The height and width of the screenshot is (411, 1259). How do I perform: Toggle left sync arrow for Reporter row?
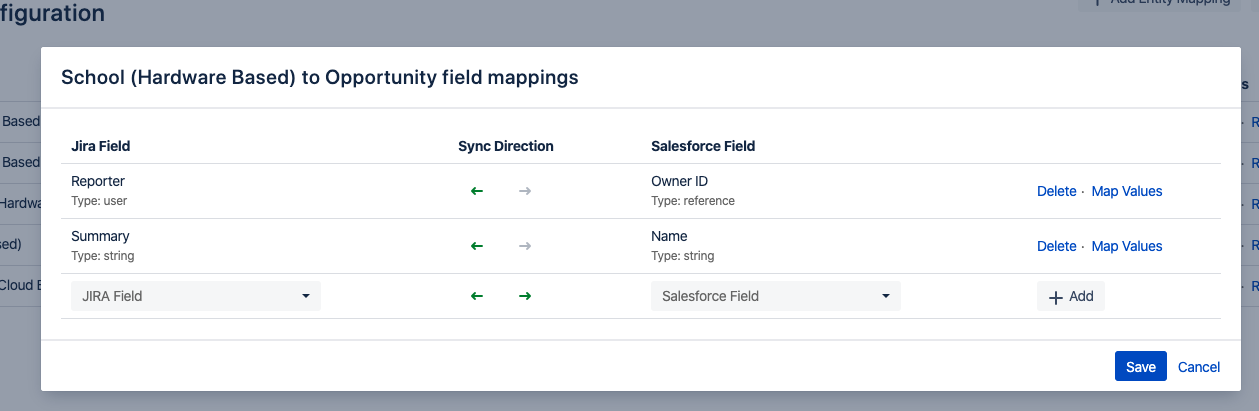tap(477, 191)
